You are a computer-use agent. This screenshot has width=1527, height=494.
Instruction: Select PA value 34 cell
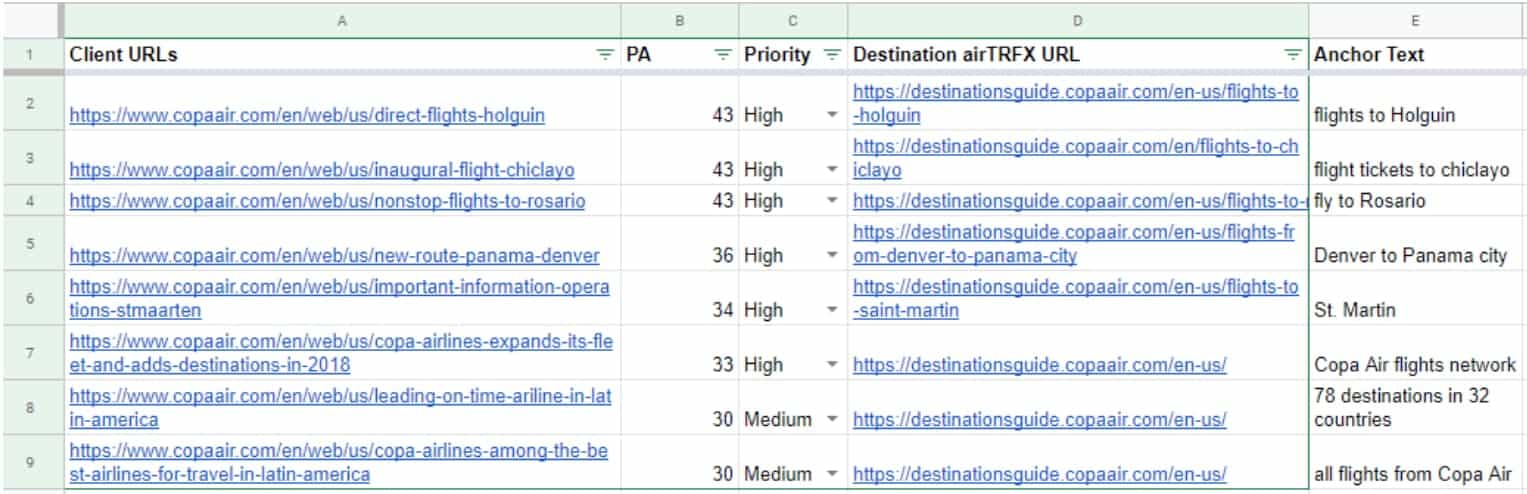click(x=680, y=298)
